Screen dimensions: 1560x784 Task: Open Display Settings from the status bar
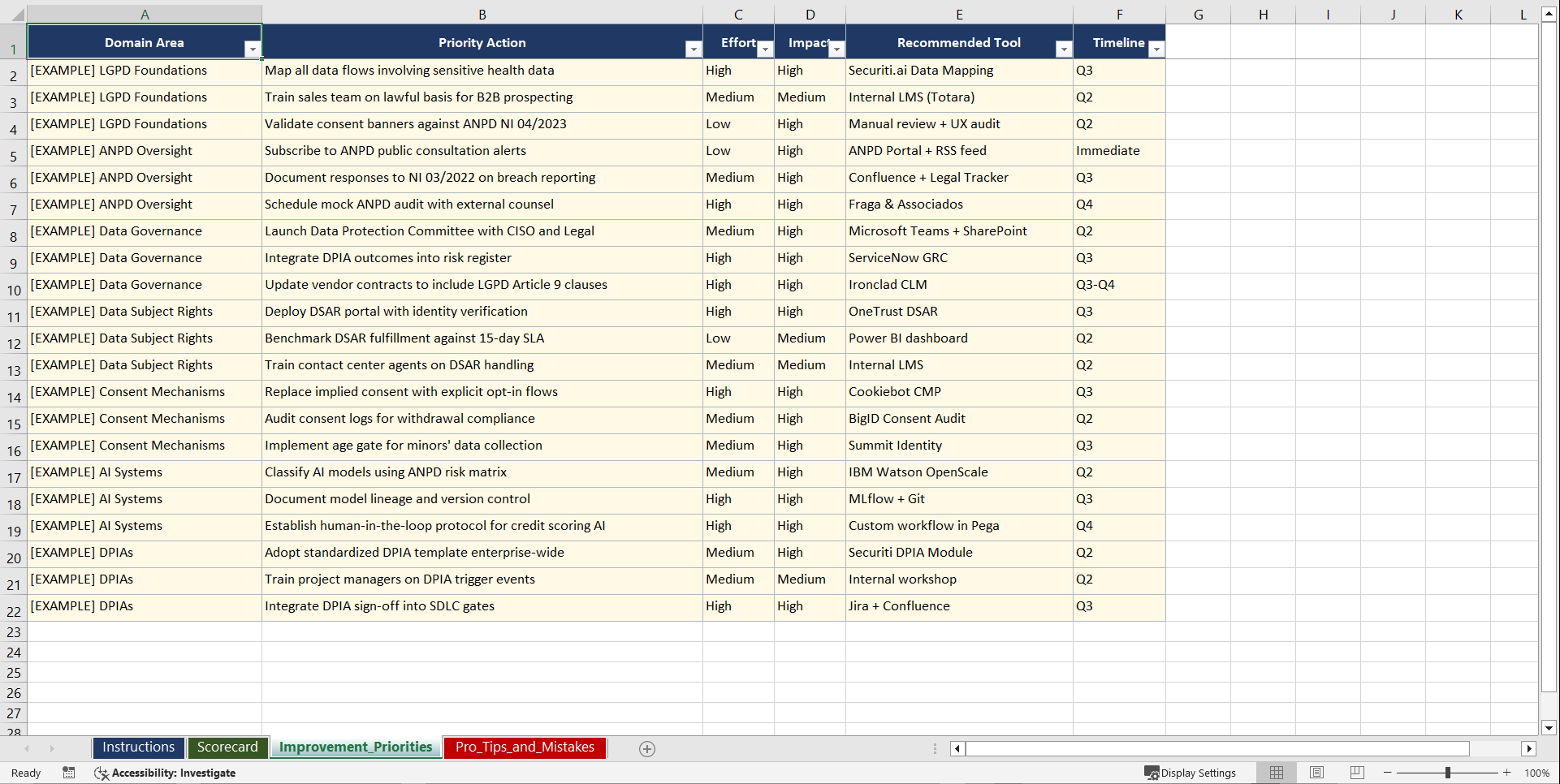[1191, 773]
